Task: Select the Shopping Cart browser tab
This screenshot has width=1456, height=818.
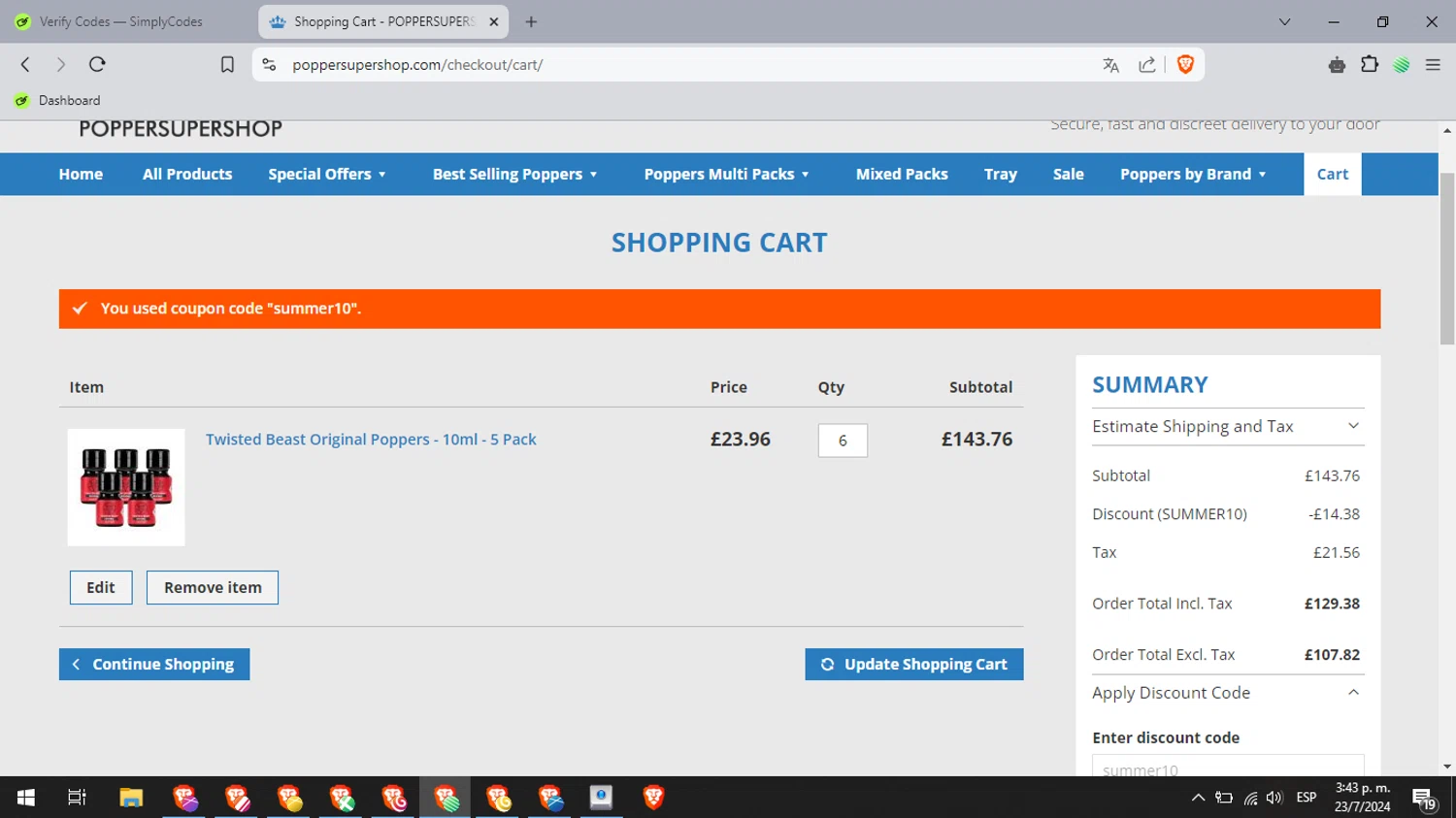Action: point(383,21)
